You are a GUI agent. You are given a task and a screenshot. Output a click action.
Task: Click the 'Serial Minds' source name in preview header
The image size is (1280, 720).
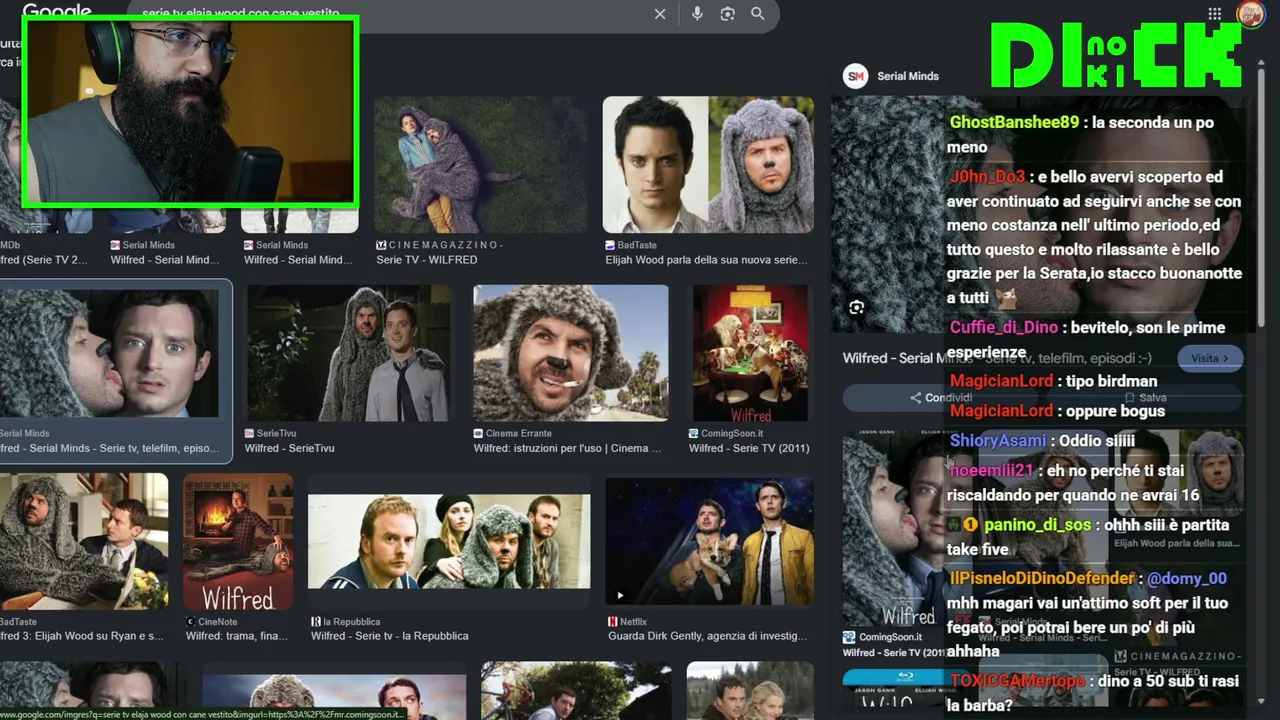[x=908, y=76]
